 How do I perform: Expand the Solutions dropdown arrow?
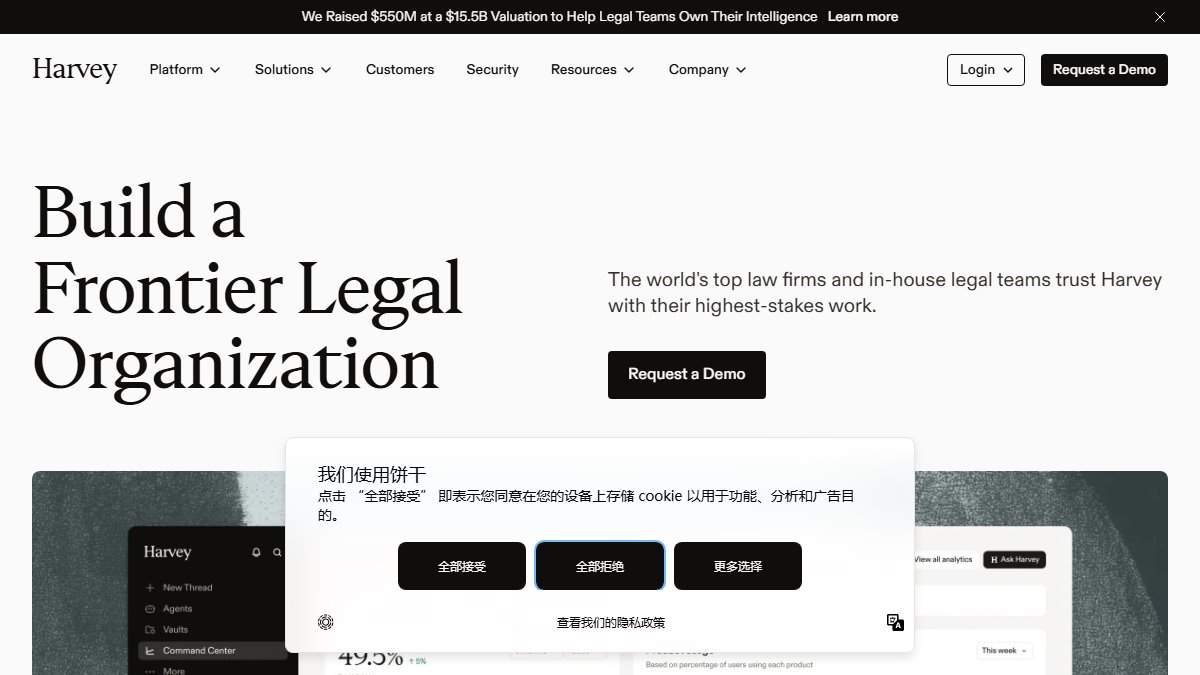pos(326,70)
